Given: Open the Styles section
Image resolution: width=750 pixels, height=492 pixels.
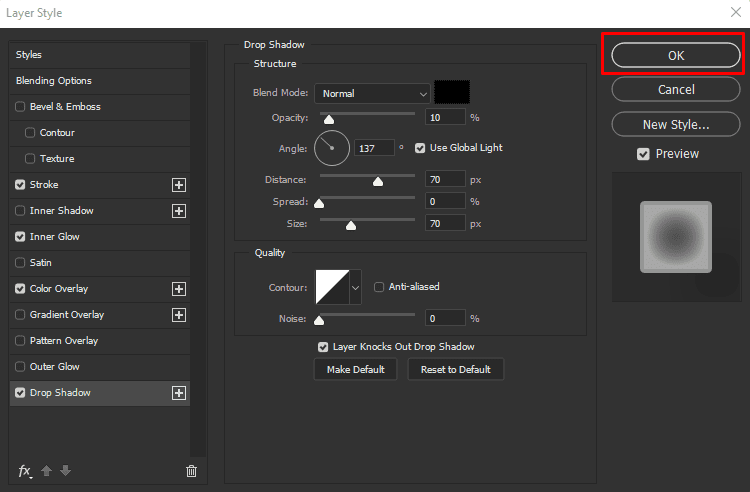Looking at the screenshot, I should (100, 55).
